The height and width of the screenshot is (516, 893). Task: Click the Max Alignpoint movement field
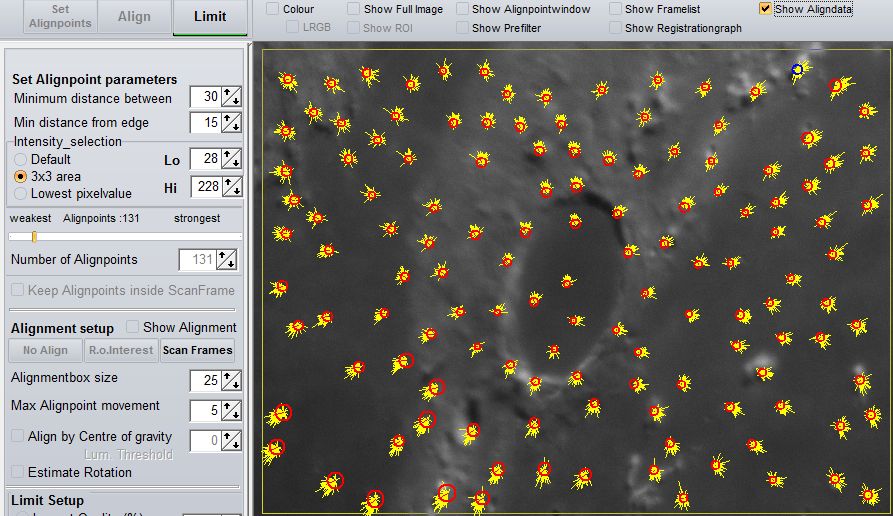[205, 411]
